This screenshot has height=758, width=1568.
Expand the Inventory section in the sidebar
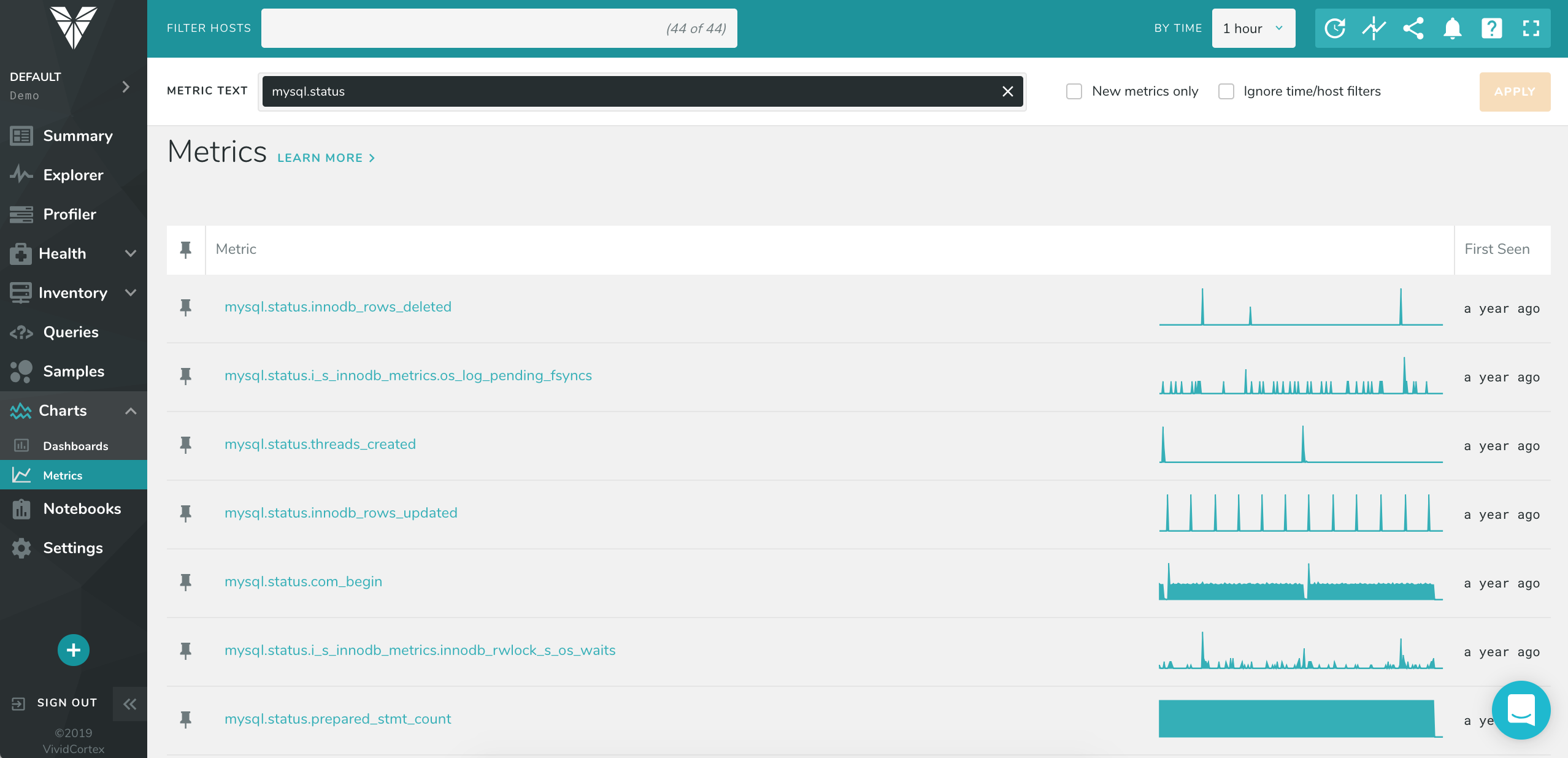point(74,293)
